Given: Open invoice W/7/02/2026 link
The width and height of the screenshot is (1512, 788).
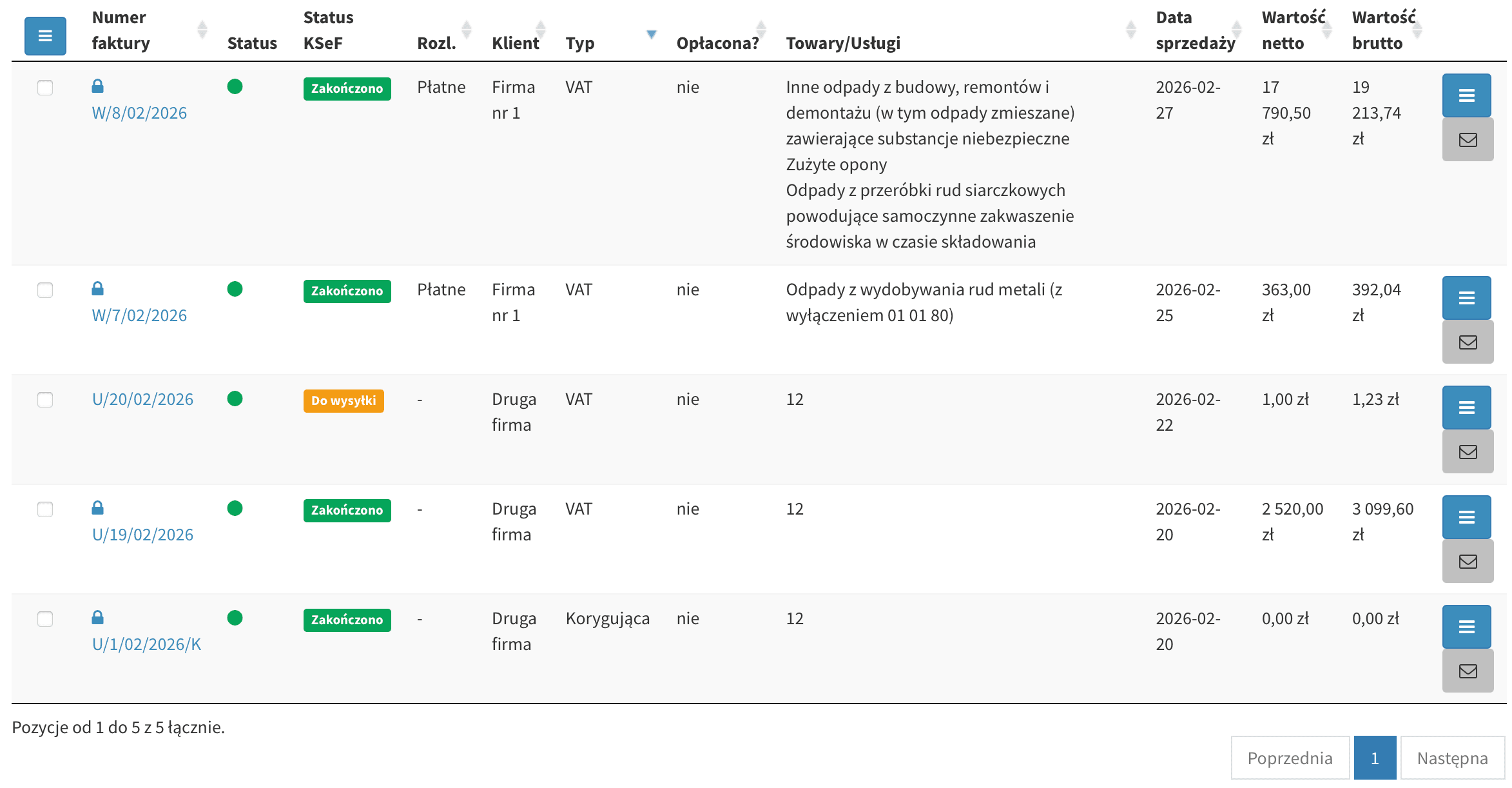Looking at the screenshot, I should pos(139,315).
